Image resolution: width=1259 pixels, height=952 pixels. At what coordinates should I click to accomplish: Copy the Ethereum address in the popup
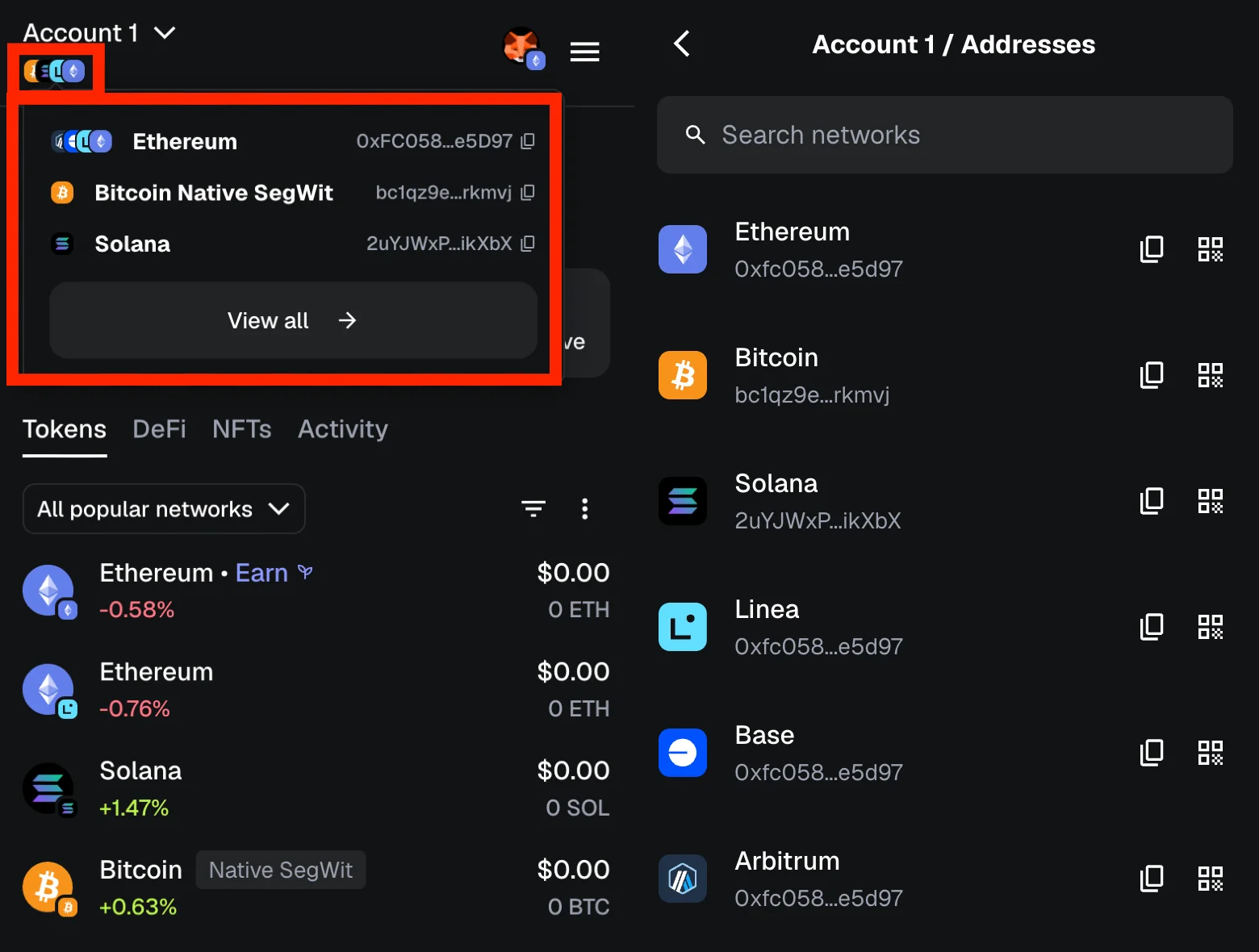click(527, 140)
